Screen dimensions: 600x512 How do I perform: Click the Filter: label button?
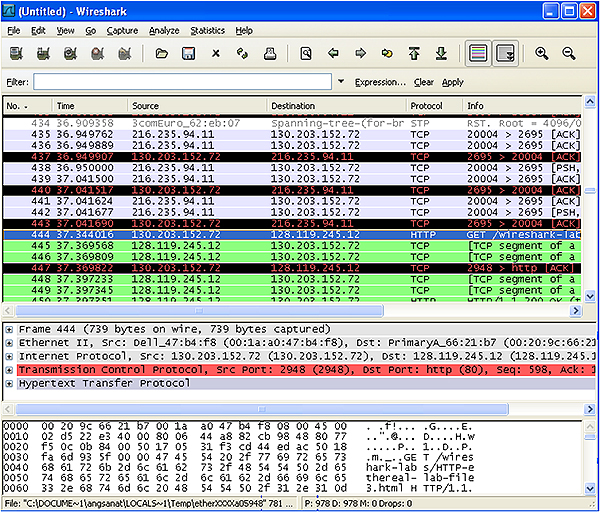18,82
